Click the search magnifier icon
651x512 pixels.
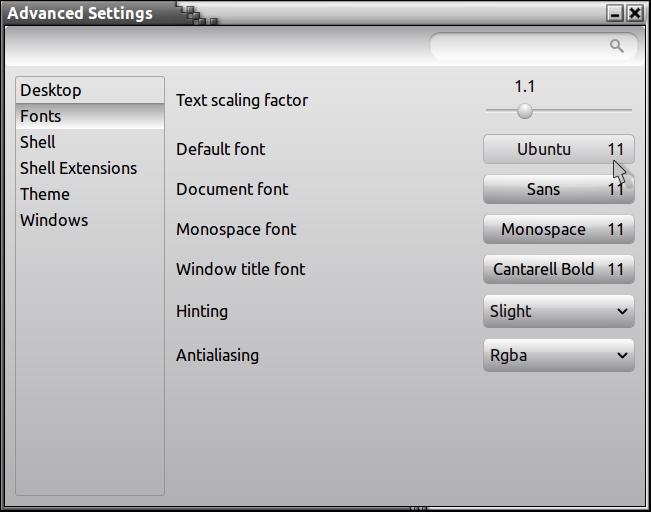point(617,46)
